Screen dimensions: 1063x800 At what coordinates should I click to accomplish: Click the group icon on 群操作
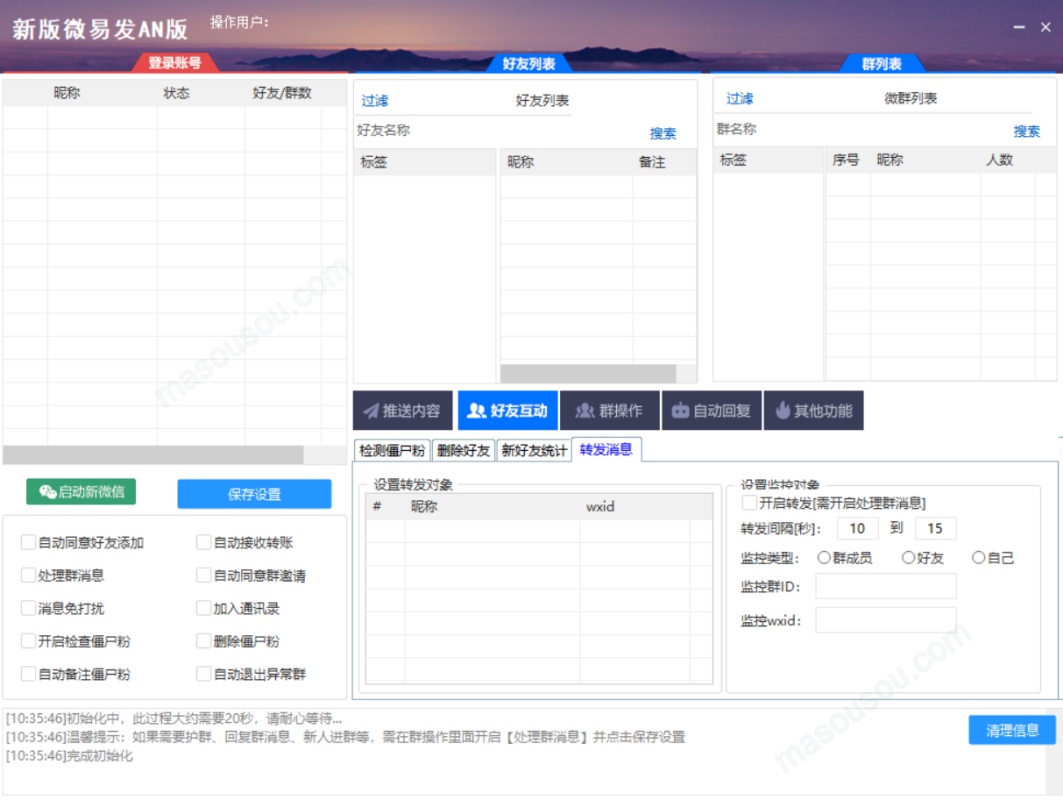[x=584, y=411]
